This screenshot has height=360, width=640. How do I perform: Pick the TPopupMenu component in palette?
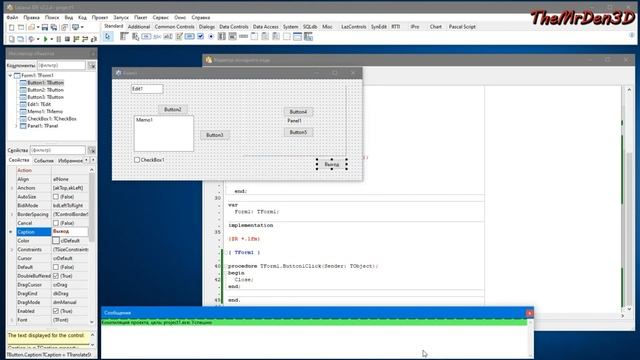click(135, 37)
